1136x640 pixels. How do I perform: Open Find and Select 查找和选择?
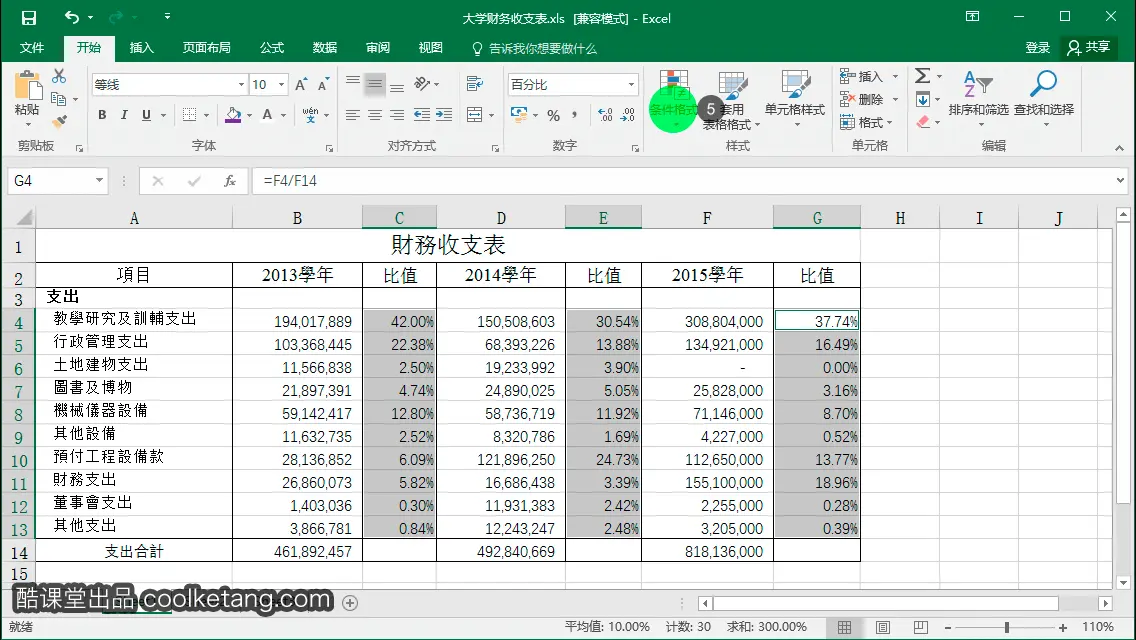(1044, 100)
